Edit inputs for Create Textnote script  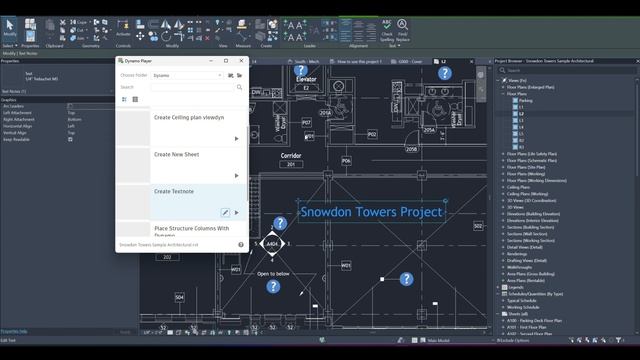point(225,212)
